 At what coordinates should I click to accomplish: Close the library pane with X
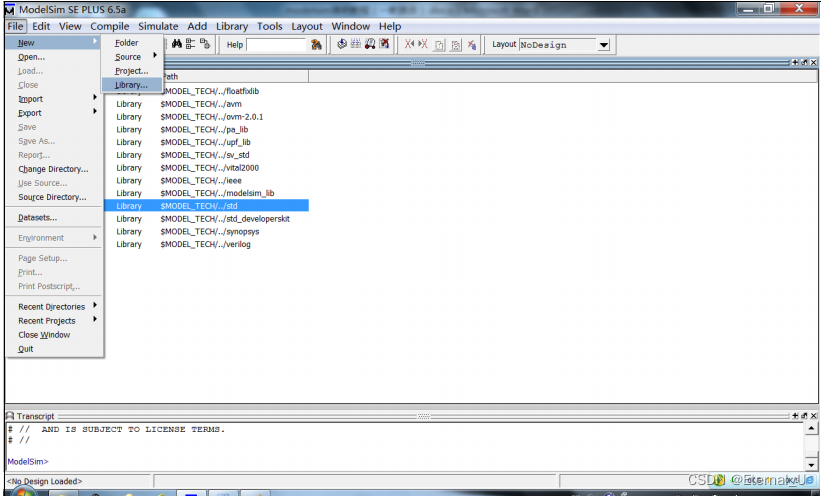click(813, 62)
